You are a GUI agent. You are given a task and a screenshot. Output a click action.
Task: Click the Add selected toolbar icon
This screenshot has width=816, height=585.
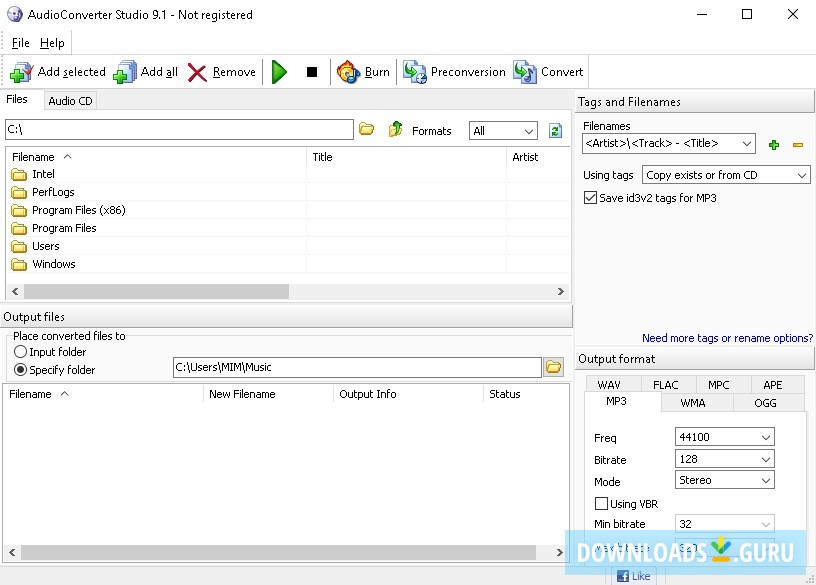(x=21, y=72)
